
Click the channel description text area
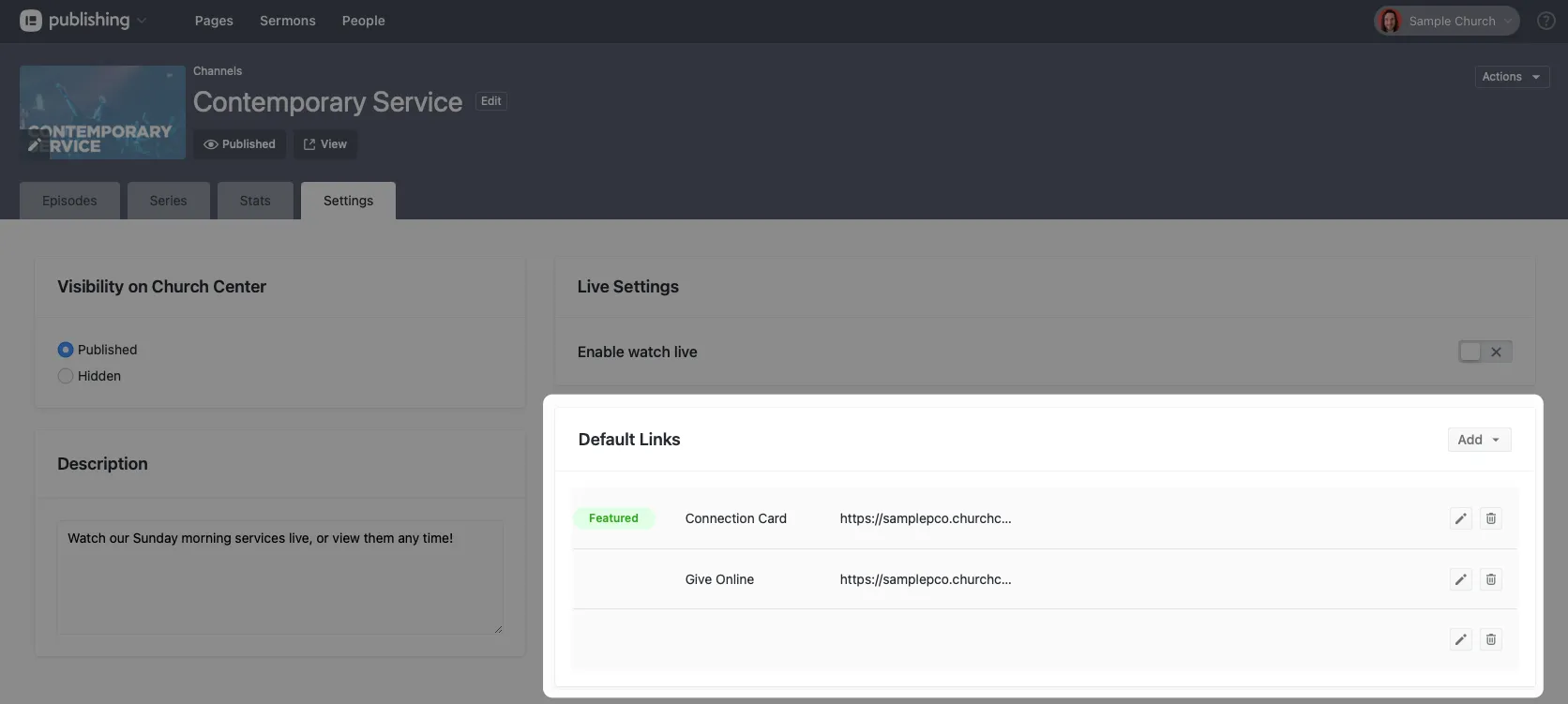279,577
